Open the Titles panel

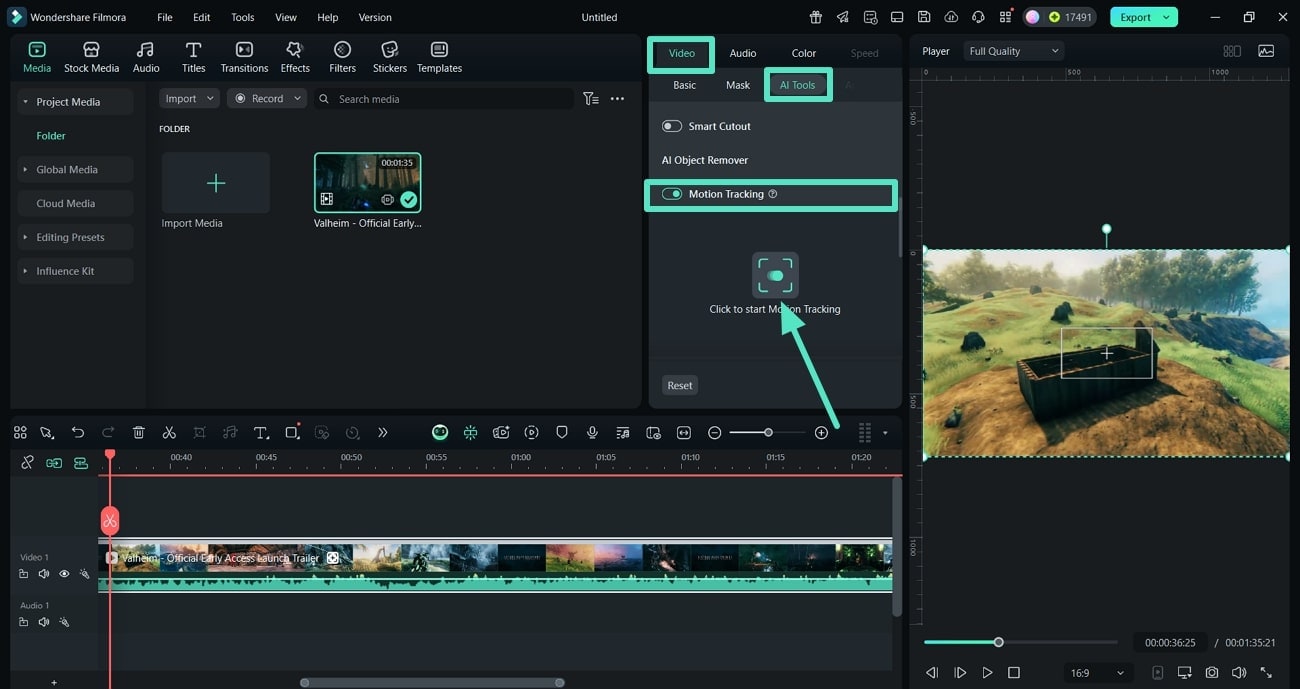tap(194, 57)
